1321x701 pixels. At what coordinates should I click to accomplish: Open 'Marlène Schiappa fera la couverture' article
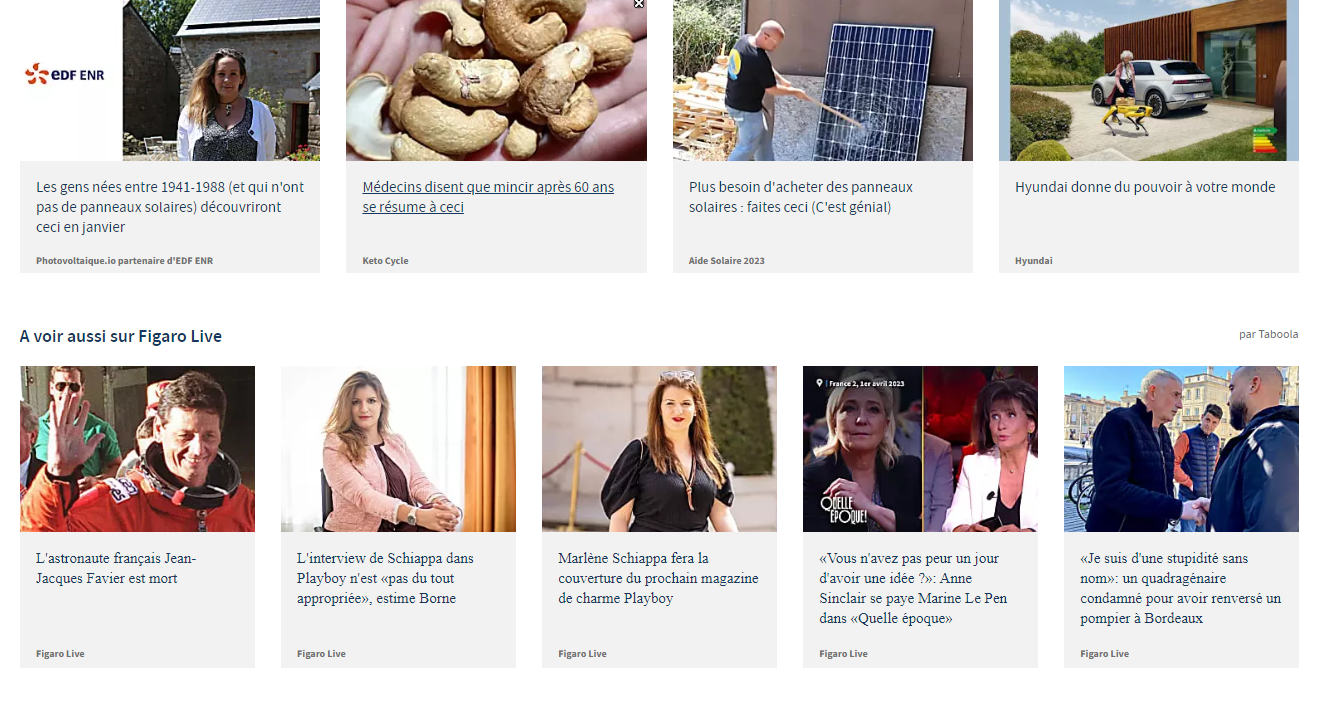click(x=658, y=578)
